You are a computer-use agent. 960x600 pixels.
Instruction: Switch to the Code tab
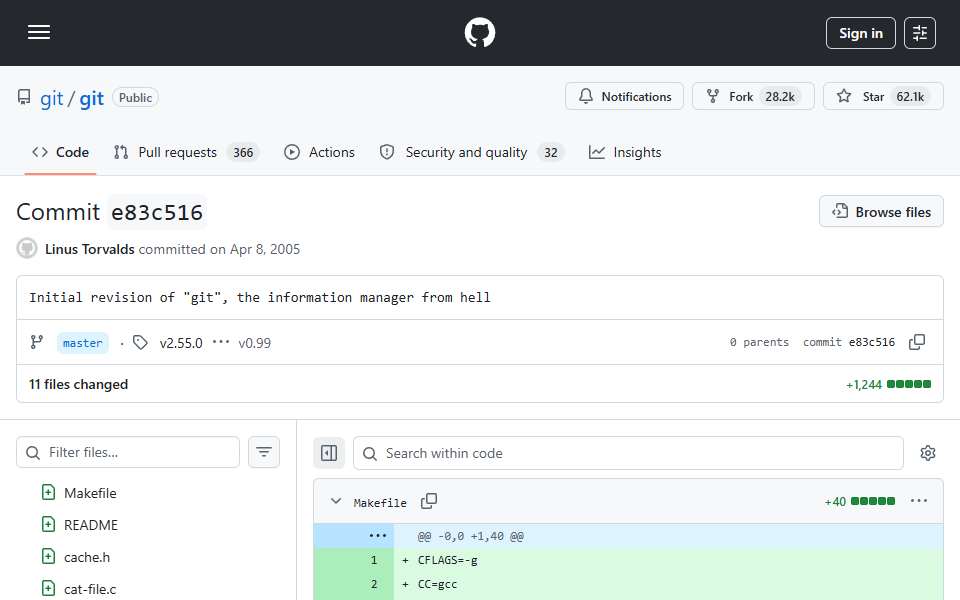(x=60, y=152)
